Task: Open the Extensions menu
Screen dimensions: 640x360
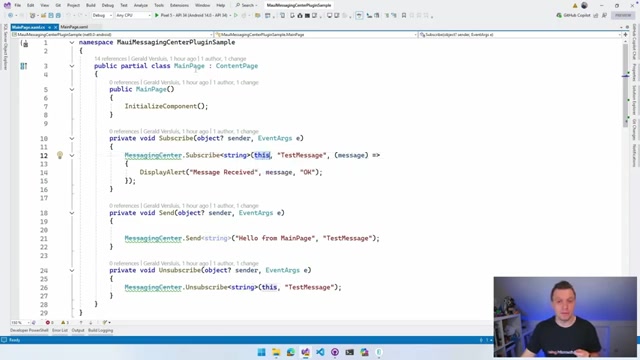Action: [x=179, y=5]
